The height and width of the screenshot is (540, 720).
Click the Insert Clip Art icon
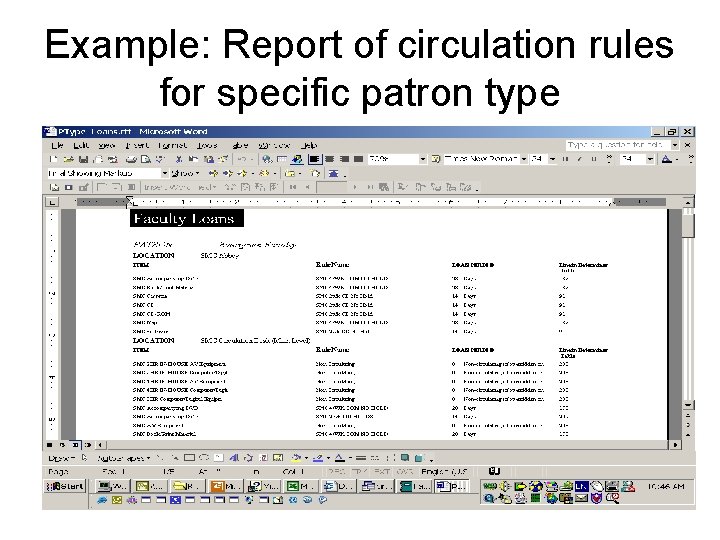click(264, 458)
